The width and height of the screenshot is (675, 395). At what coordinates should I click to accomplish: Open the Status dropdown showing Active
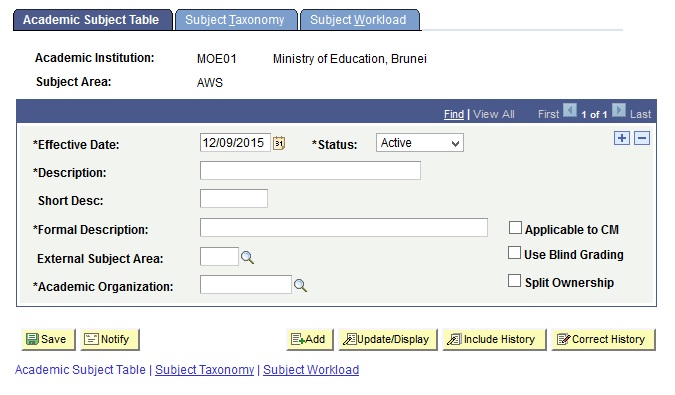(420, 143)
